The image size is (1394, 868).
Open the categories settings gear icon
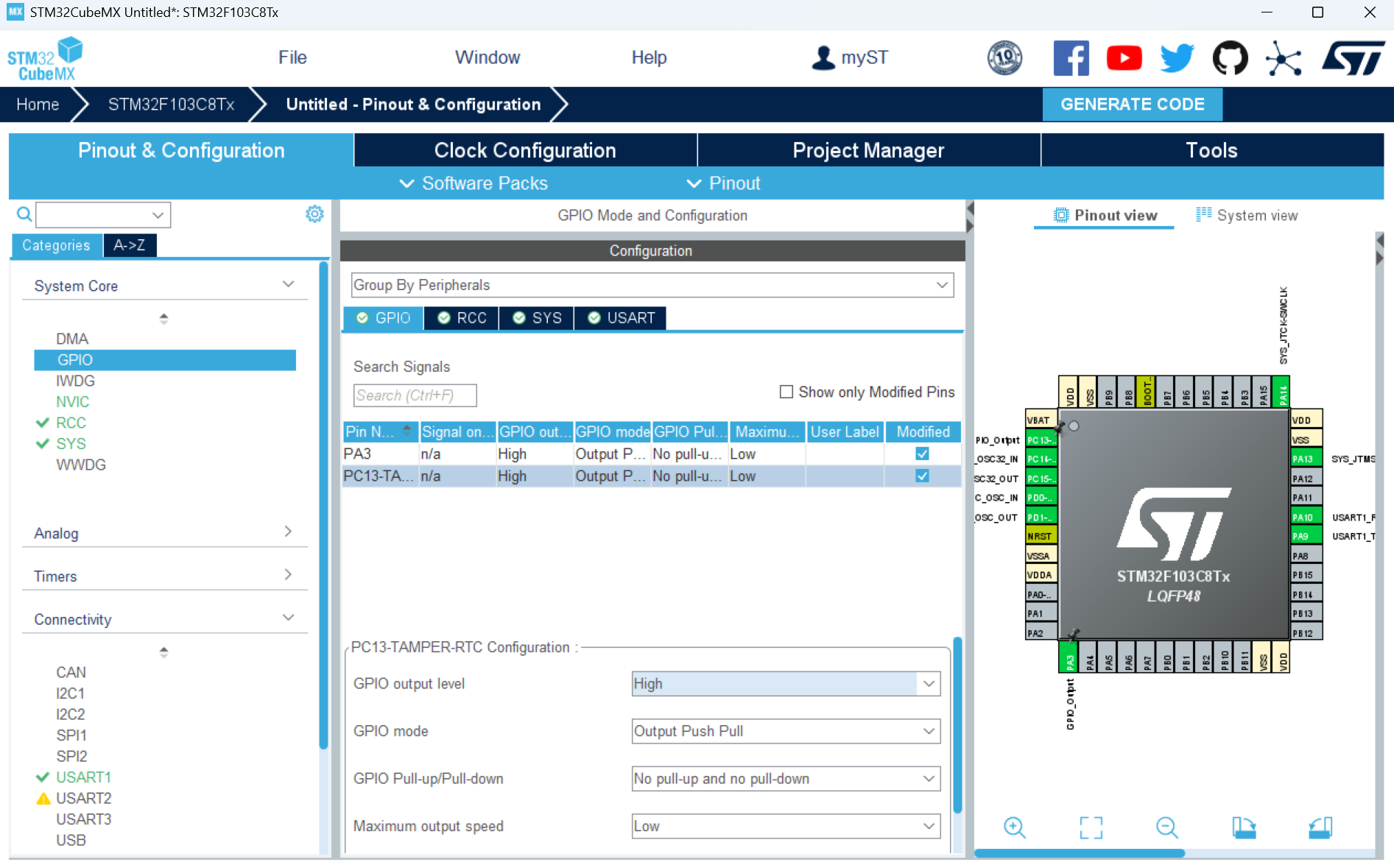(314, 214)
